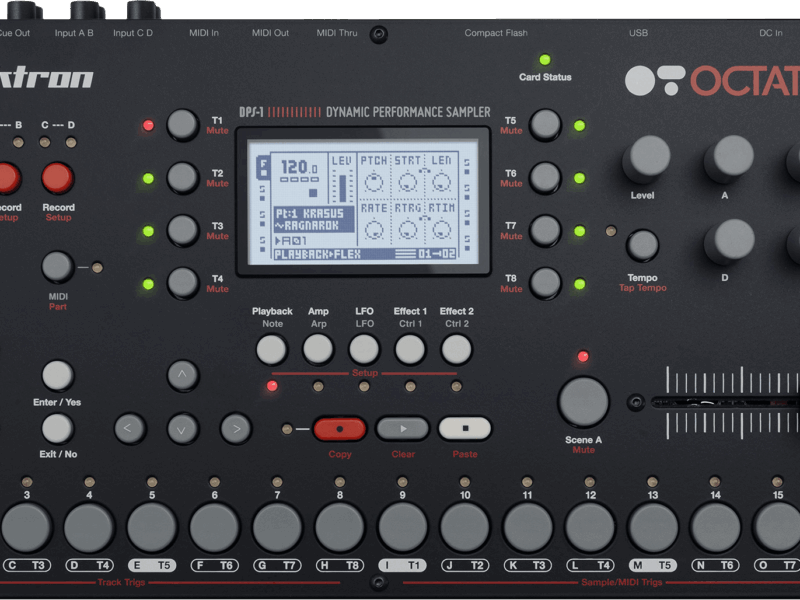Mute track T5
This screenshot has width=800, height=600.
(x=545, y=125)
